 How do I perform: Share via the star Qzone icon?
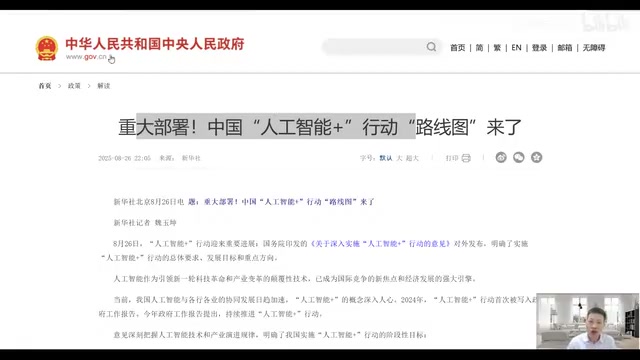[x=537, y=158]
